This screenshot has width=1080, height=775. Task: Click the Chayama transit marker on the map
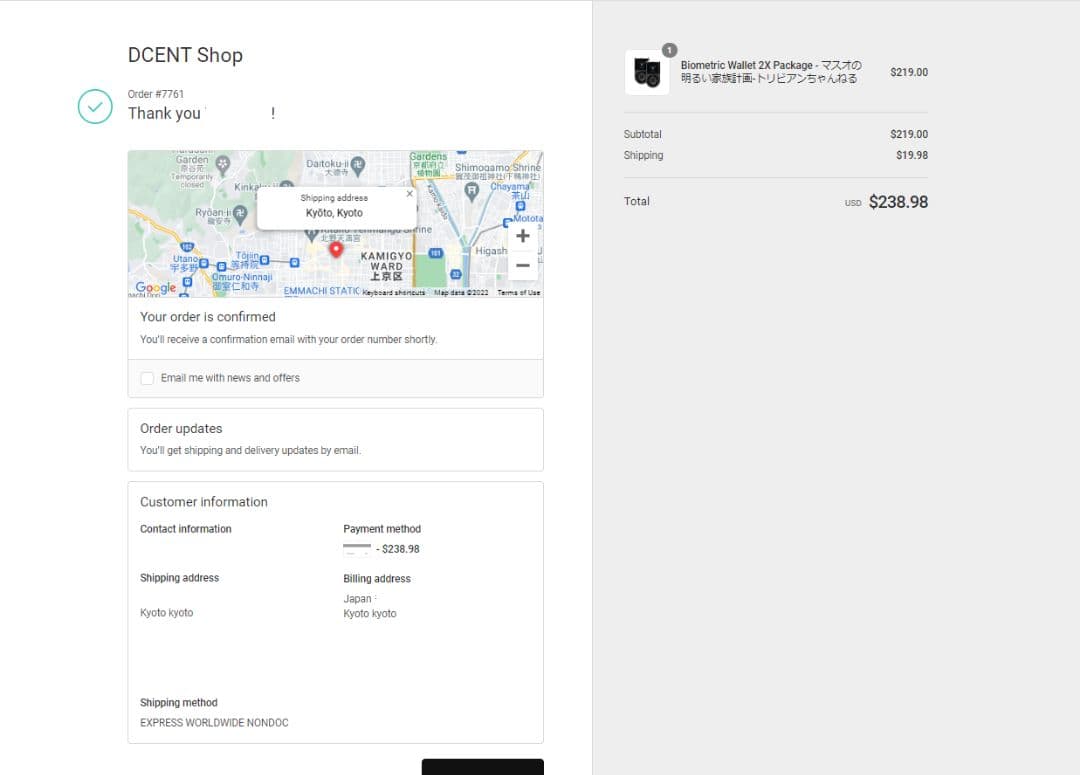point(521,206)
